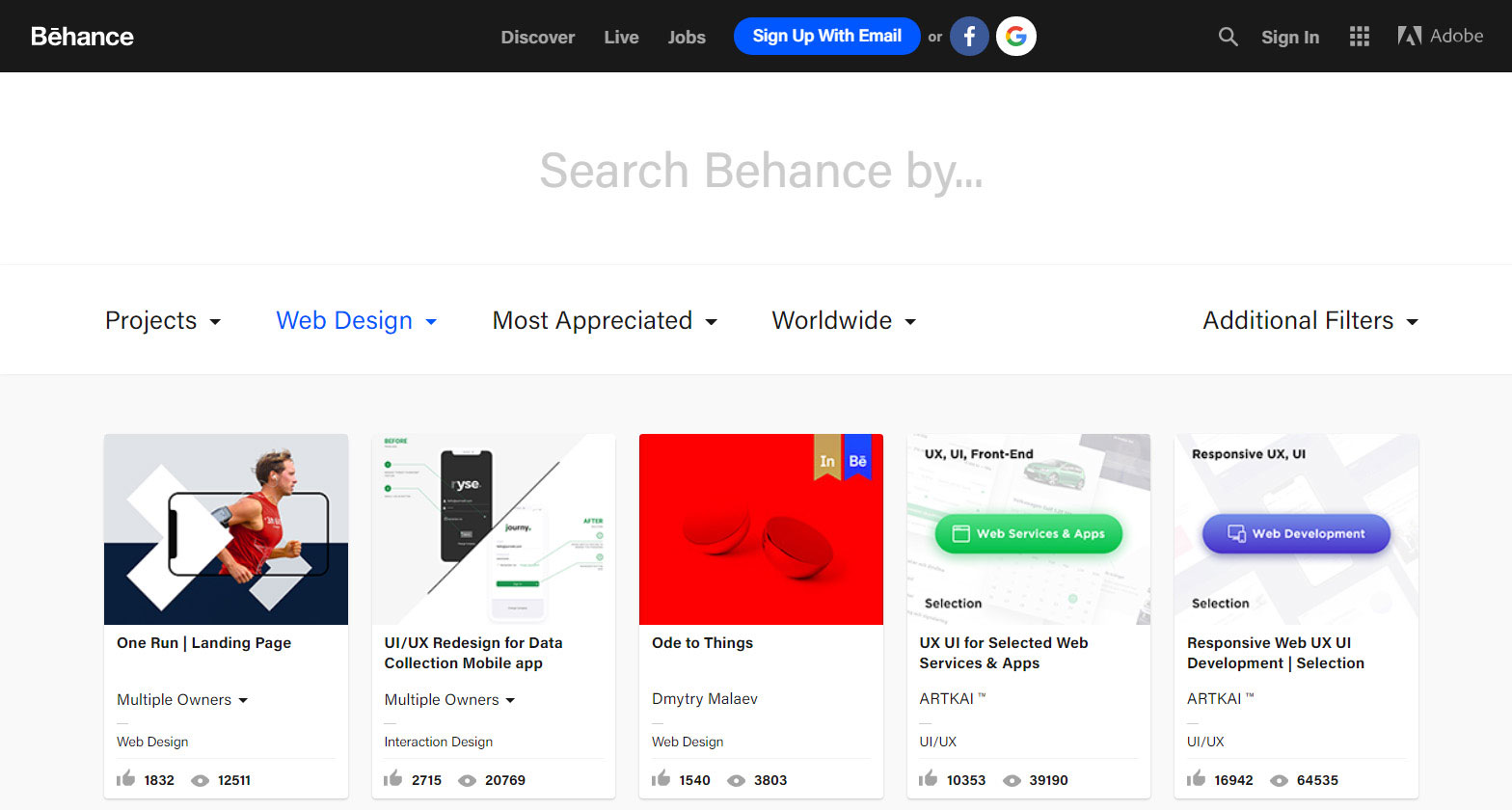Open search via the magnifier icon
This screenshot has width=1512, height=810.
point(1228,37)
